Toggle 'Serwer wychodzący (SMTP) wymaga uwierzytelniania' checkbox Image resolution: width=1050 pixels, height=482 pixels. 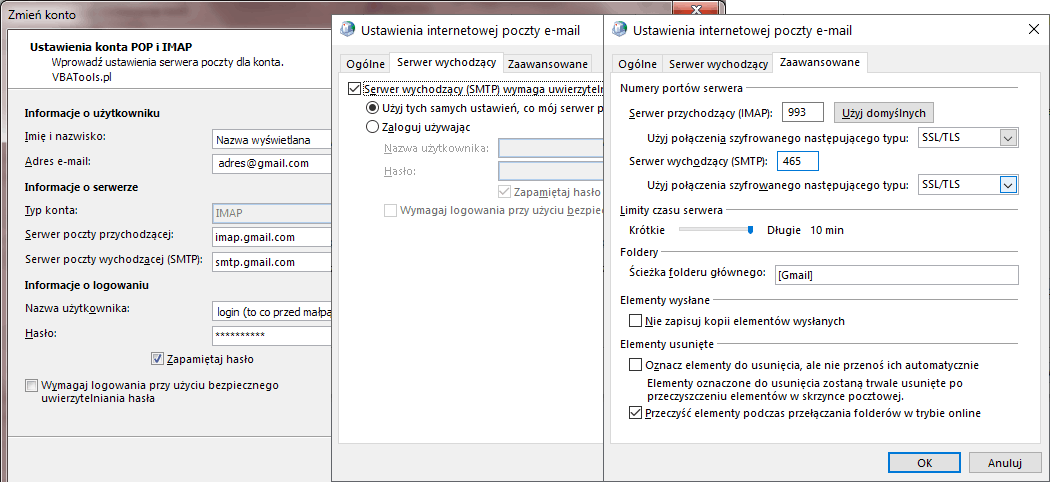(354, 88)
